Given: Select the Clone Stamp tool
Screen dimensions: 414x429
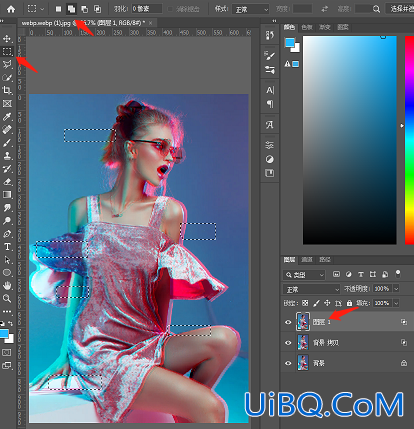Looking at the screenshot, I should [x=7, y=156].
